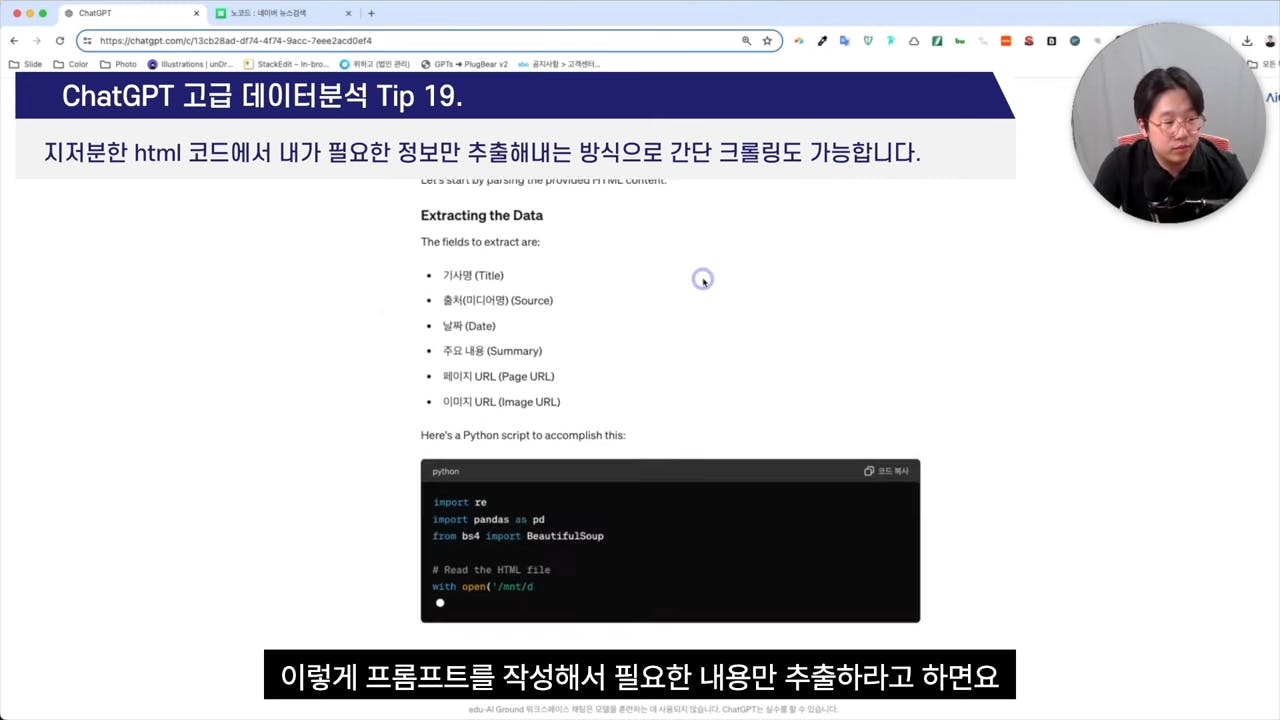Open the Google Translate extension

[845, 41]
